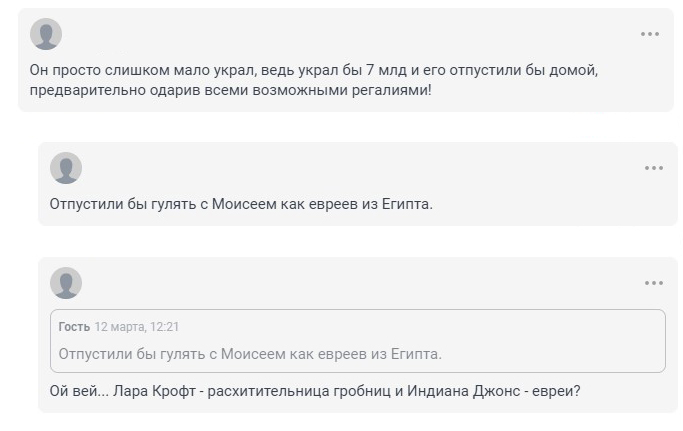Click the avatar on the Лара Крофт comment

[66, 283]
